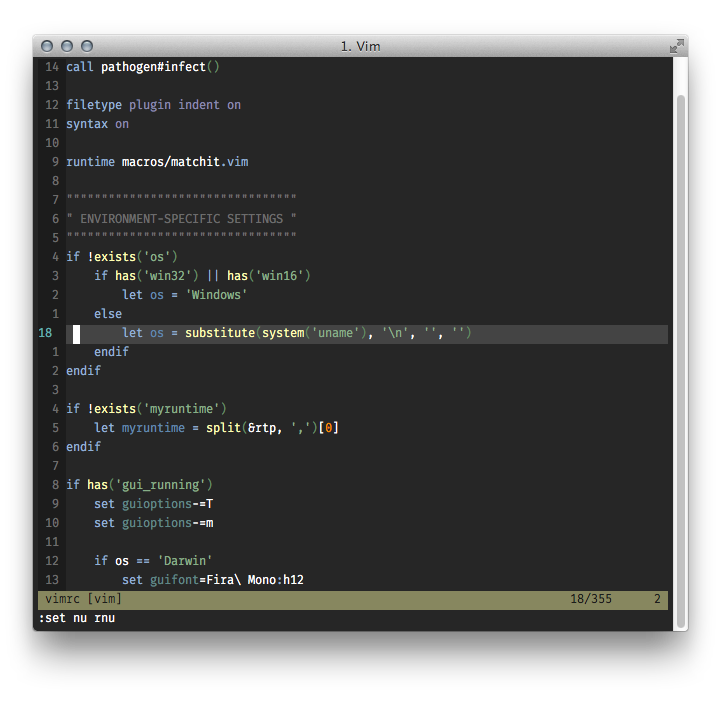The width and height of the screenshot is (720, 710).
Task: Click the zoom window button
Action: [87, 46]
